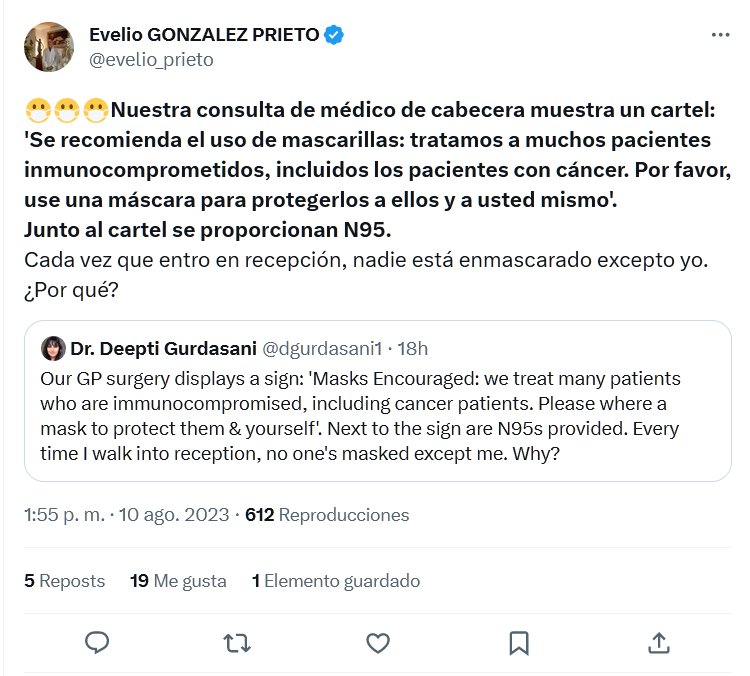Click Dr. Deepti Gurdasani's small avatar
This screenshot has height=676, width=750.
pos(53,349)
